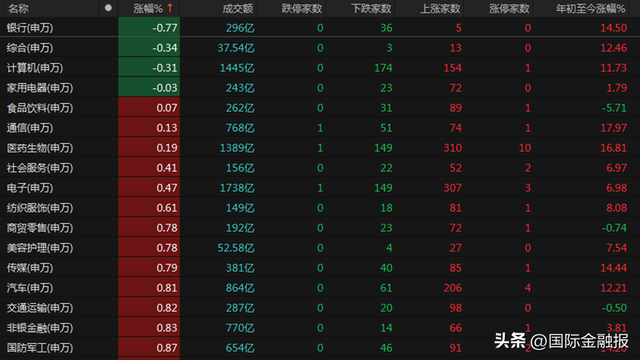Select 交通运输(申万) row name
The width and height of the screenshot is (640, 360).
click(x=40, y=308)
